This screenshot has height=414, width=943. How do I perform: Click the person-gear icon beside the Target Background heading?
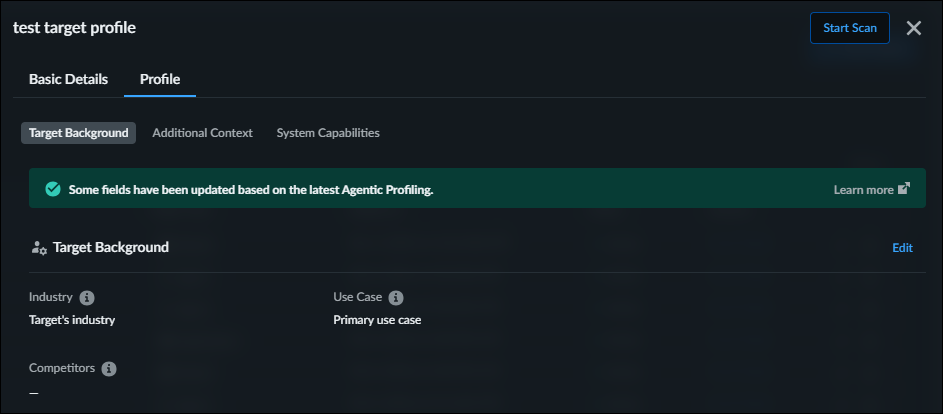[39, 247]
